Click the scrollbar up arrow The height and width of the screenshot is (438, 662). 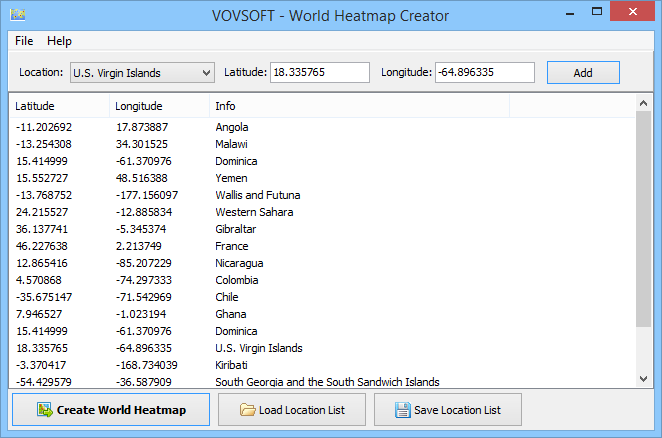643,103
